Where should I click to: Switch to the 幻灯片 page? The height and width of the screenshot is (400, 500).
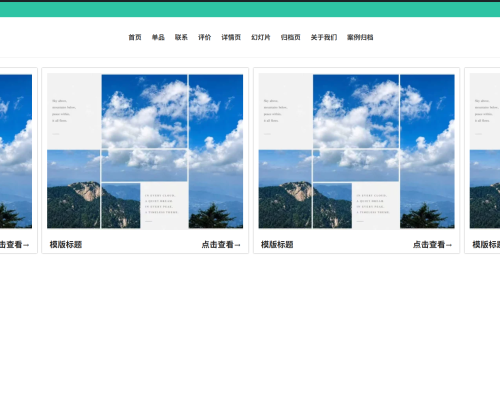(x=261, y=37)
